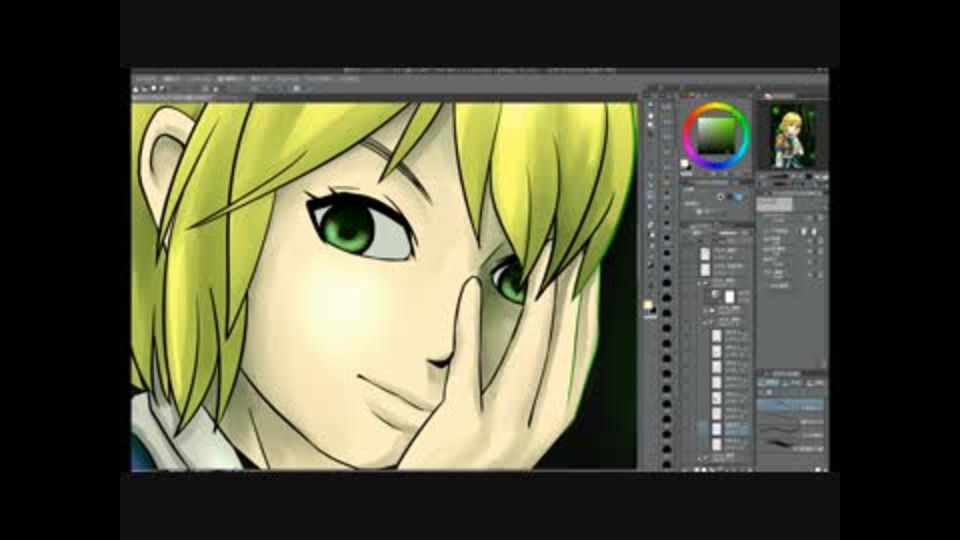Click the light gray brush preview in Tool Property

pos(774,204)
